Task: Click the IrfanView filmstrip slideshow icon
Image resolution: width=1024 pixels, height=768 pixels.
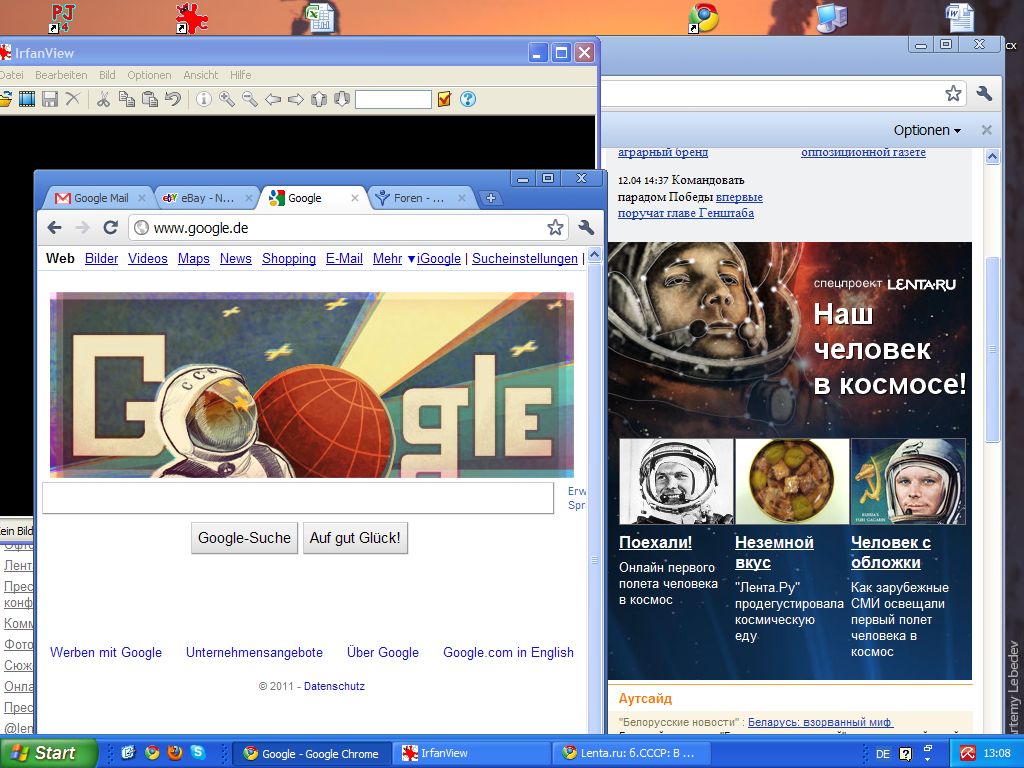Action: click(27, 99)
